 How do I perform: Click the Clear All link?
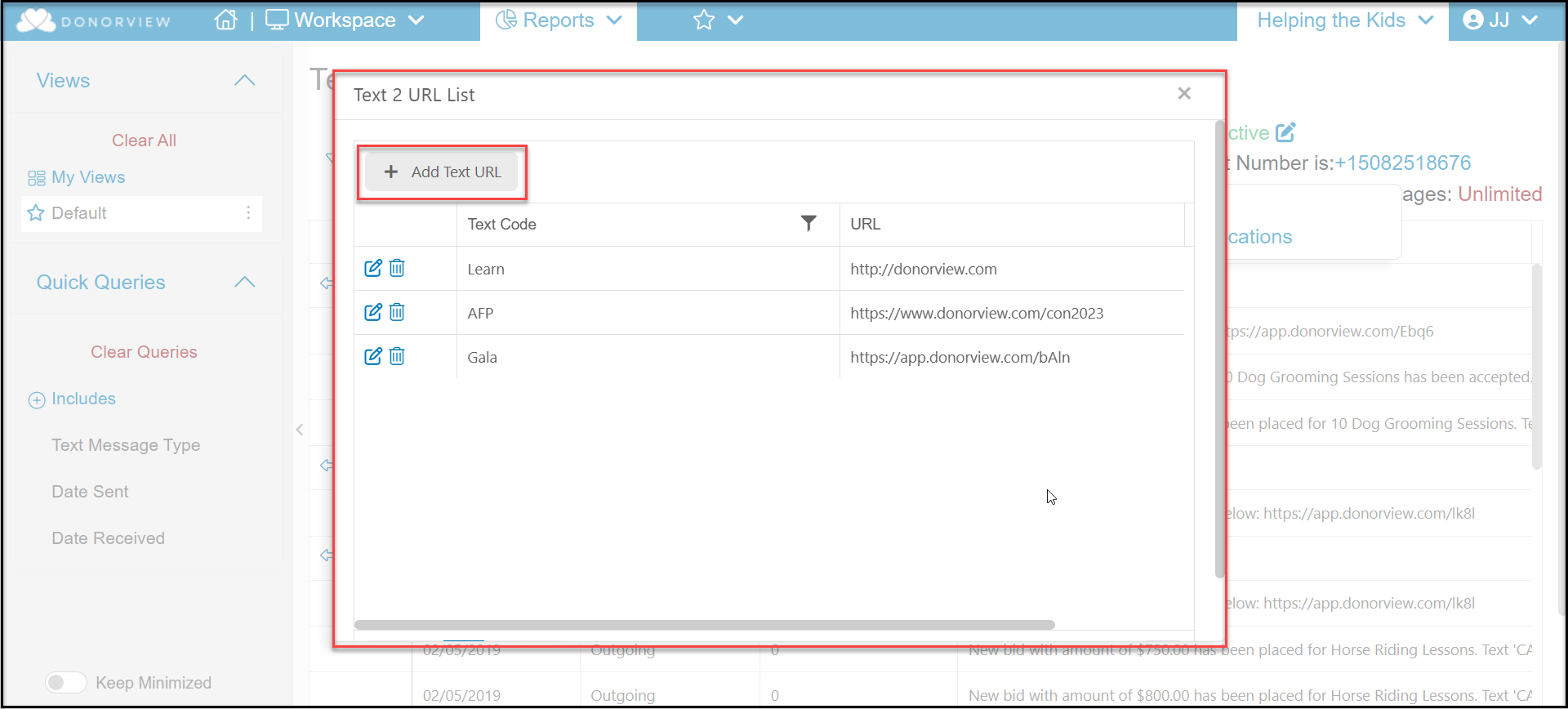pyautogui.click(x=144, y=140)
